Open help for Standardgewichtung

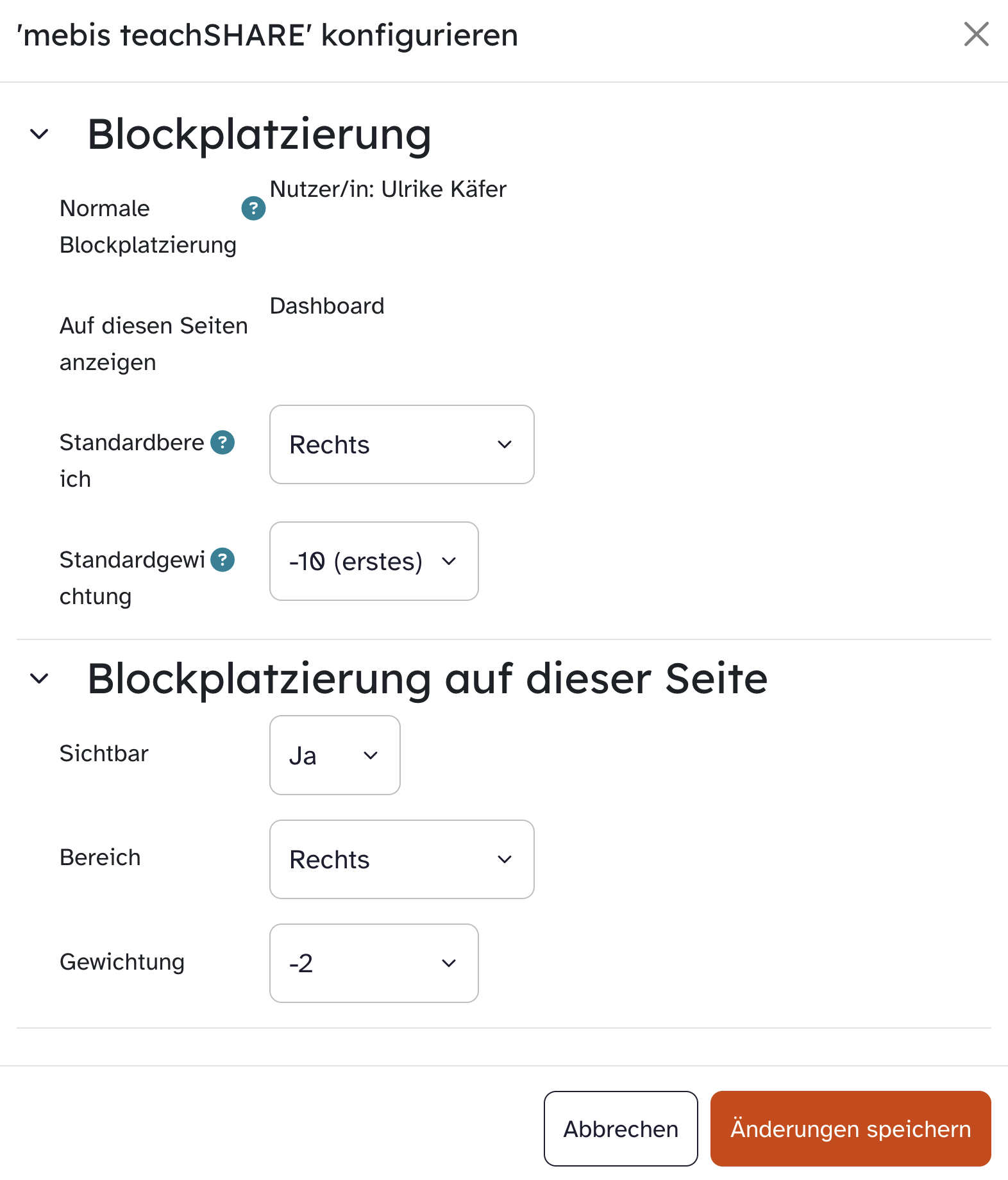223,560
